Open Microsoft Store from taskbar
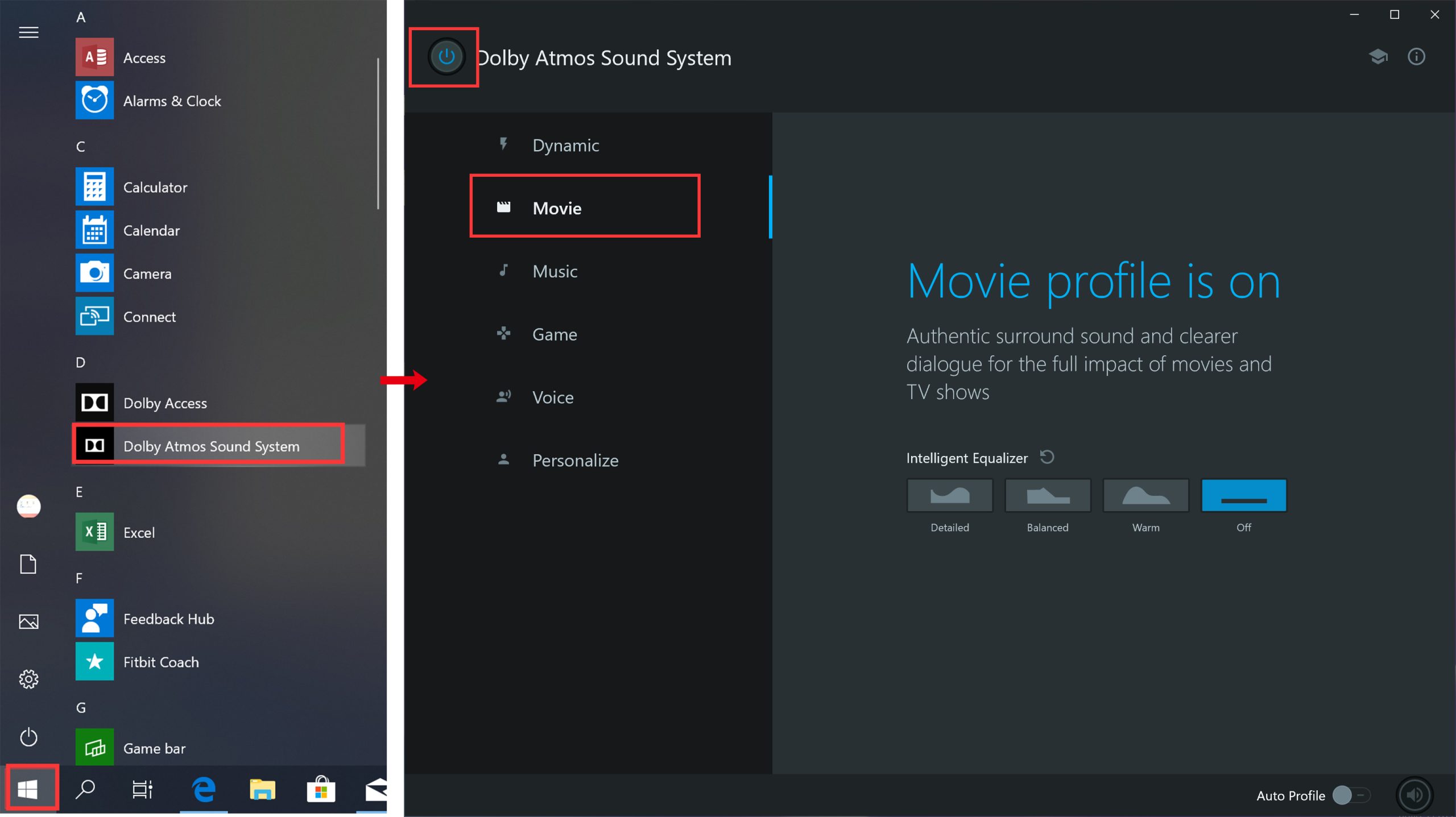Image resolution: width=1456 pixels, height=817 pixels. coord(321,789)
